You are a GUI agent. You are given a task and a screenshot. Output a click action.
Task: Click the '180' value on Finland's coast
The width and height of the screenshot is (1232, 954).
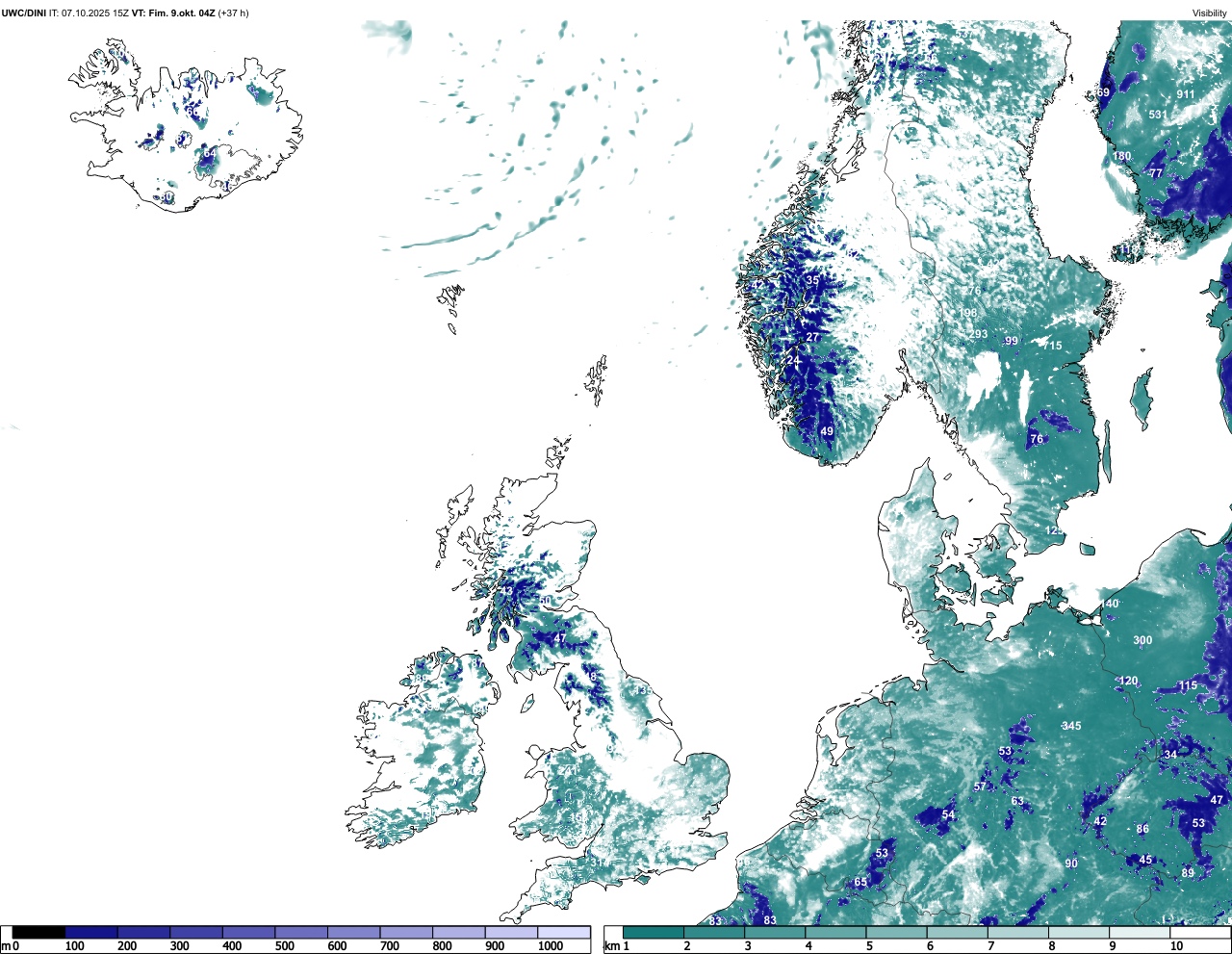point(1122,156)
